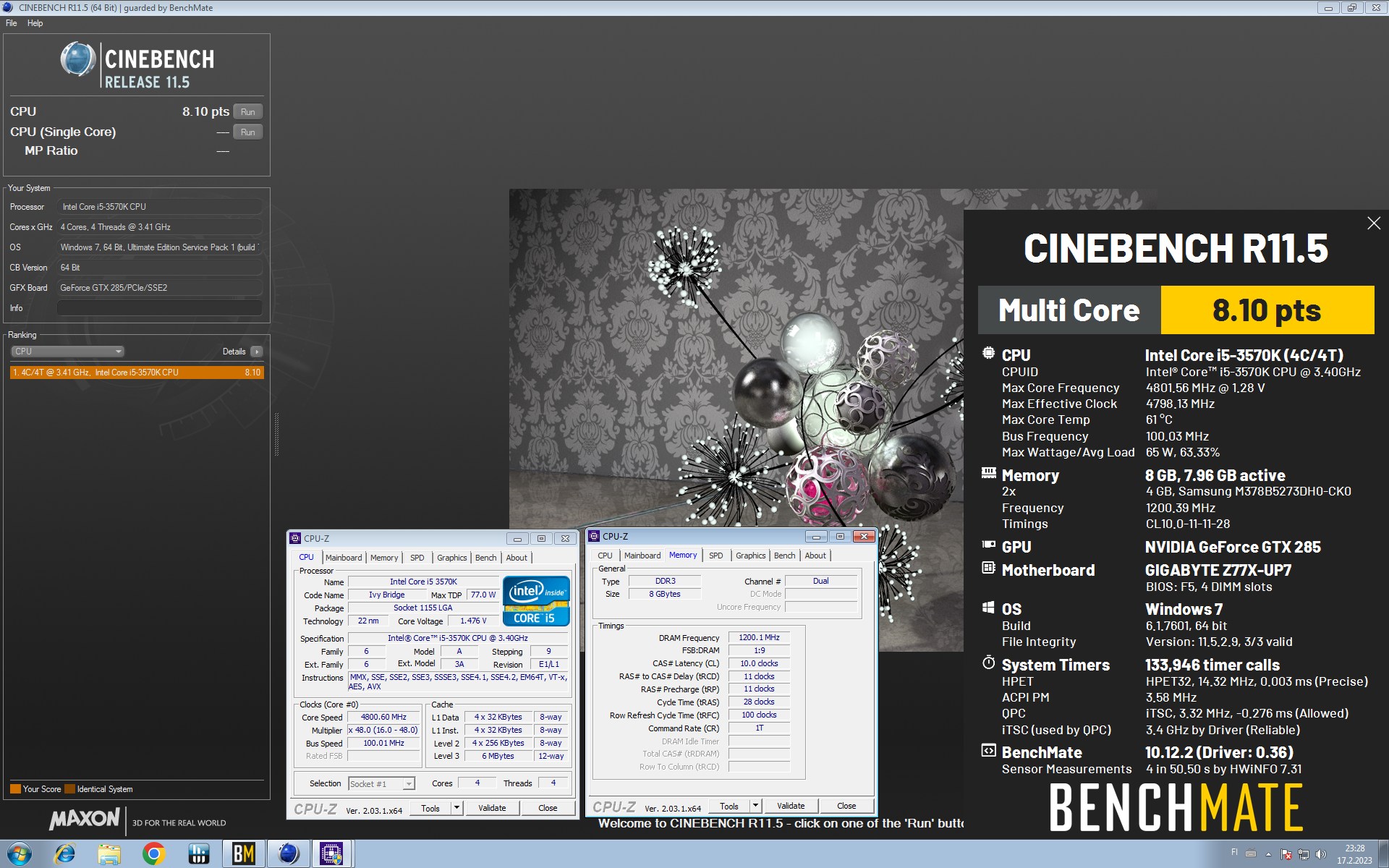Click the CPU-Z window icon in left CPU-Z
This screenshot has height=868, width=1389.
[295, 538]
